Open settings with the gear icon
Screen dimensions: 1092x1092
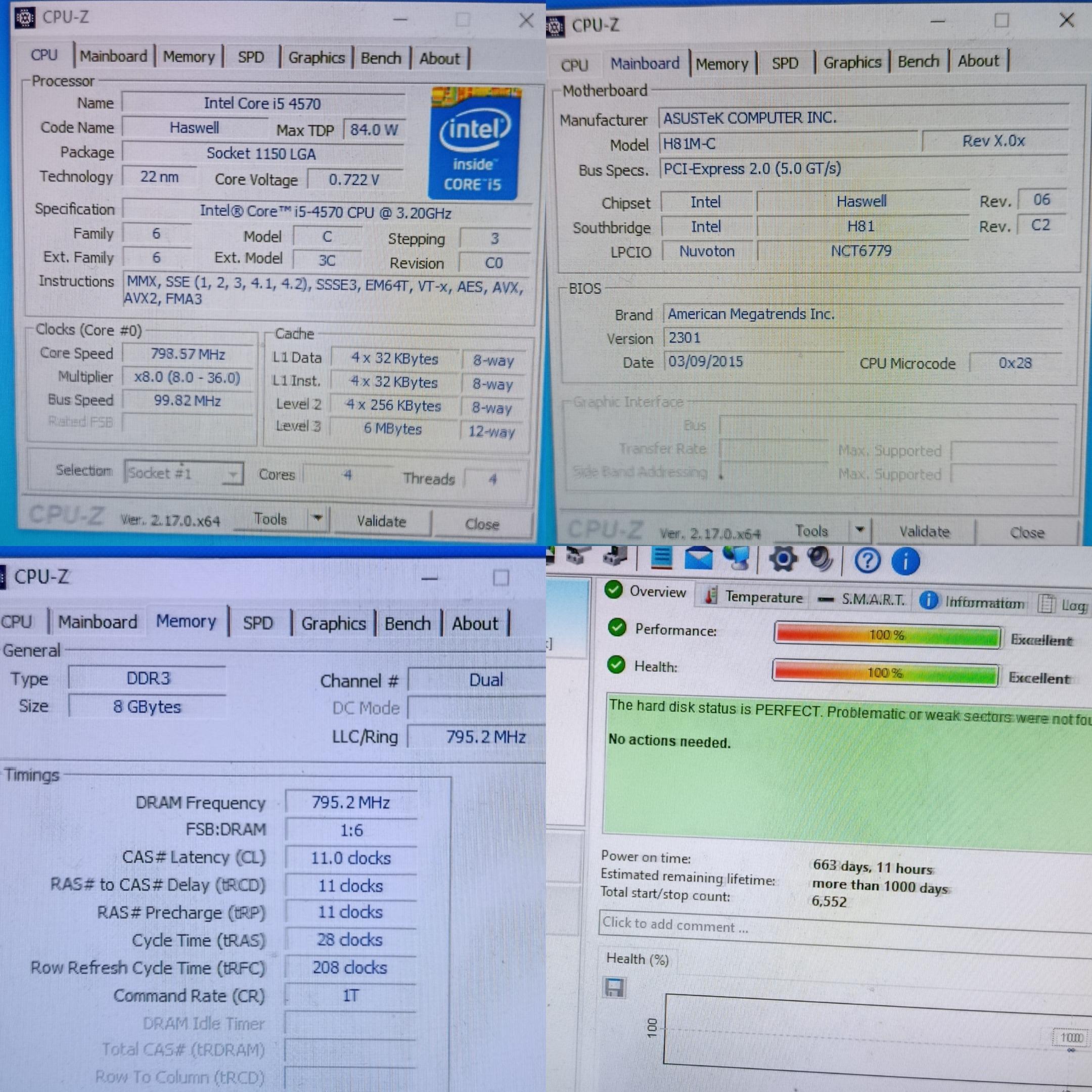(x=783, y=560)
